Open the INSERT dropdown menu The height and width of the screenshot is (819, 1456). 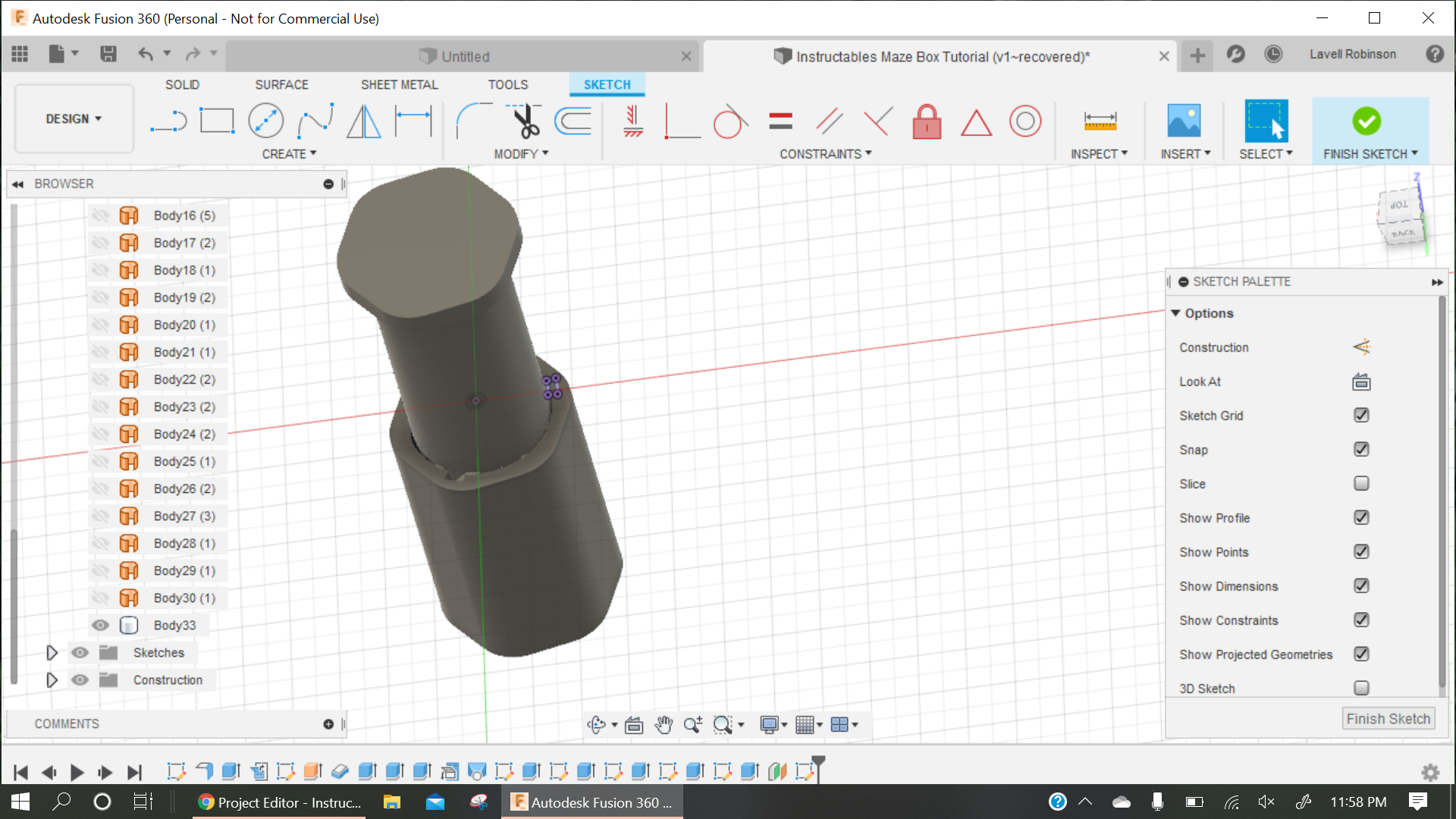click(x=1185, y=154)
